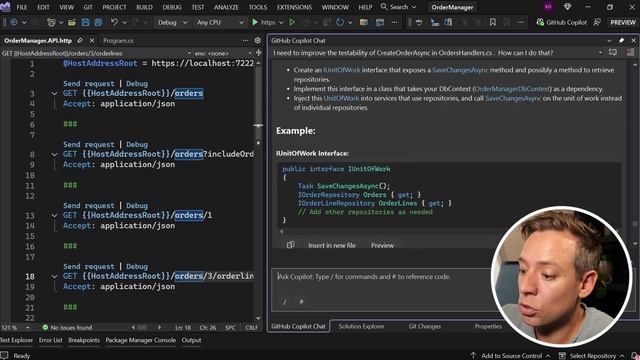Open the Copilot Chat window options chevron
This screenshot has height=360, width=640.
click(x=609, y=40)
